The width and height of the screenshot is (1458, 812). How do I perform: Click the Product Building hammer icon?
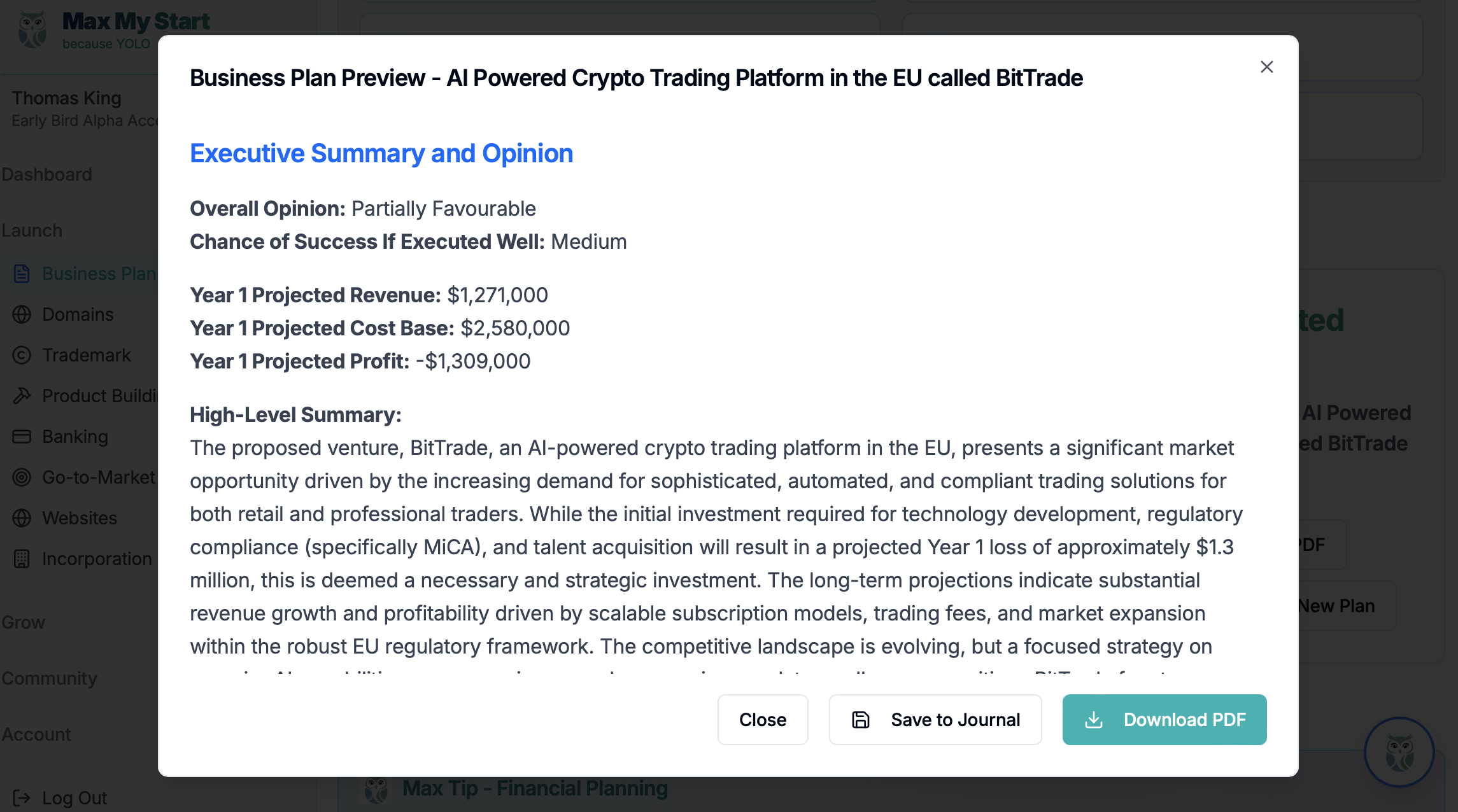click(22, 396)
